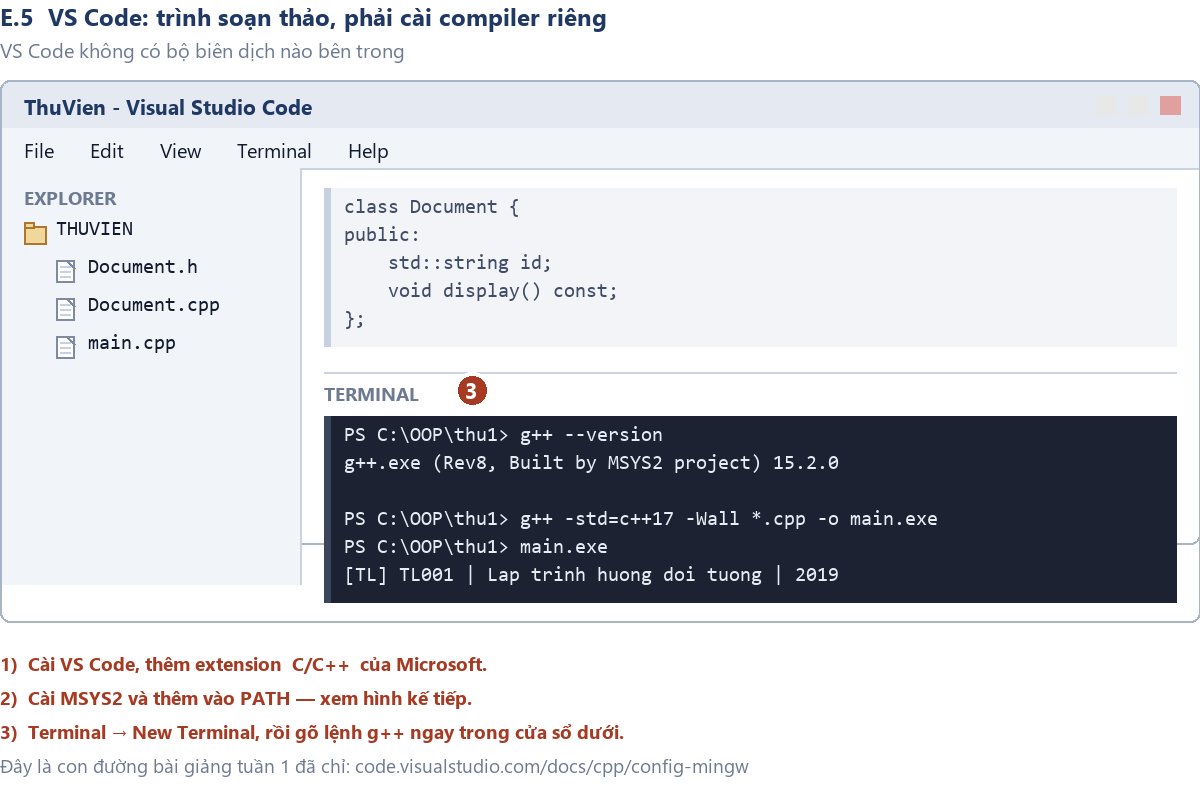Click the Document.h file icon
The image size is (1200, 794).
click(66, 271)
